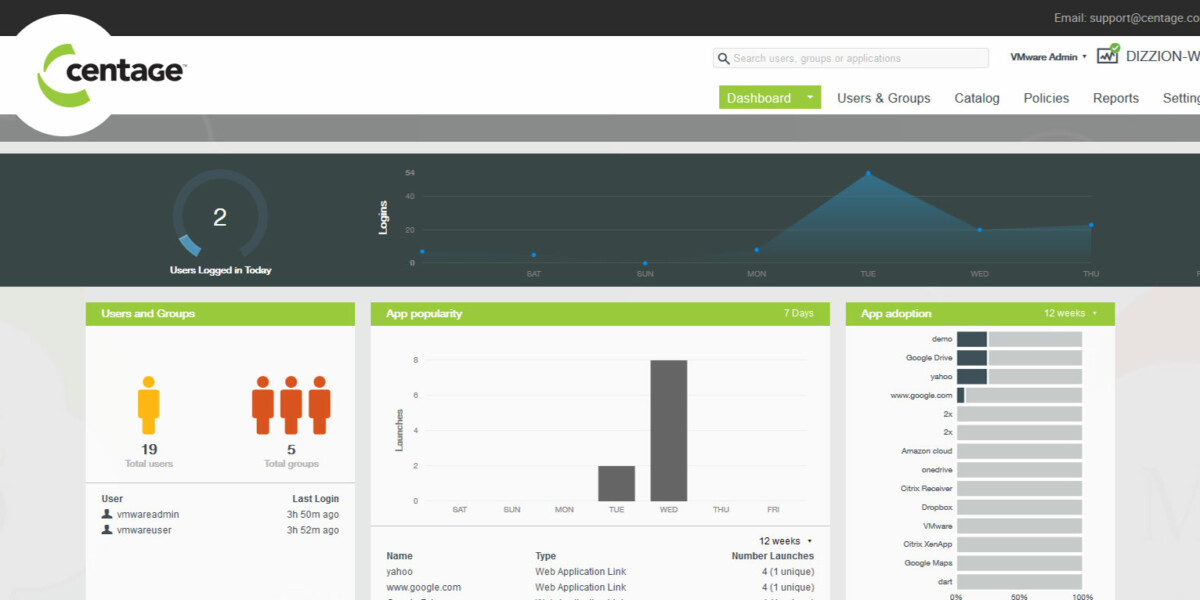
Task: Open the Users & Groups menu
Action: coord(883,98)
